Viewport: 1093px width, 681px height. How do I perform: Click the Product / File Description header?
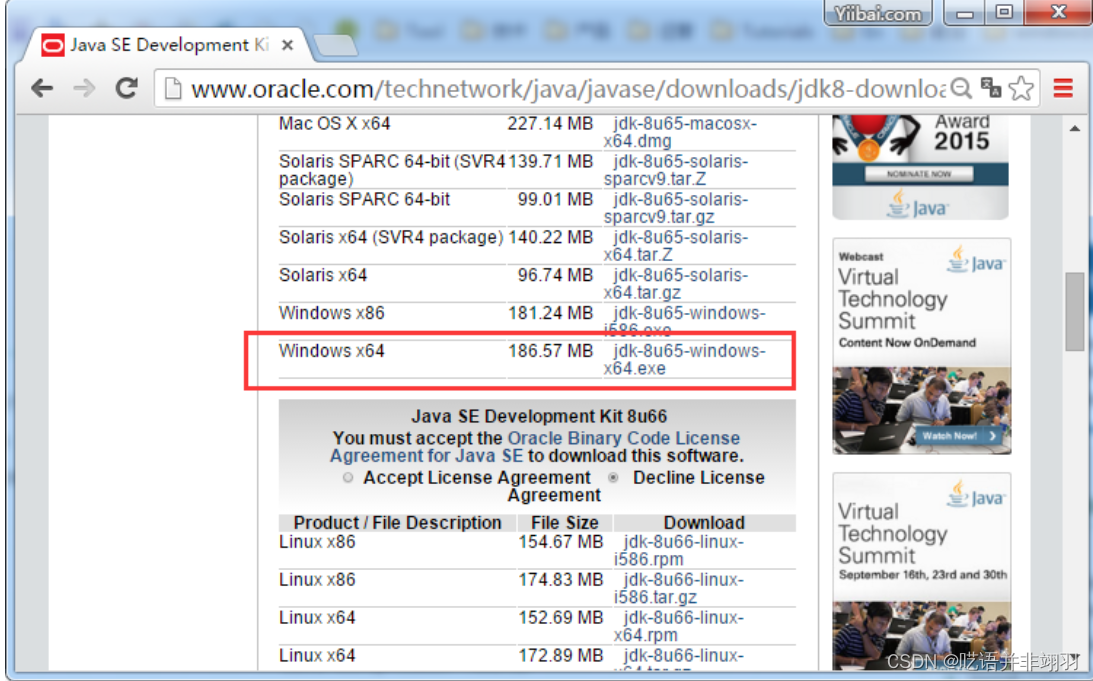coord(397,523)
